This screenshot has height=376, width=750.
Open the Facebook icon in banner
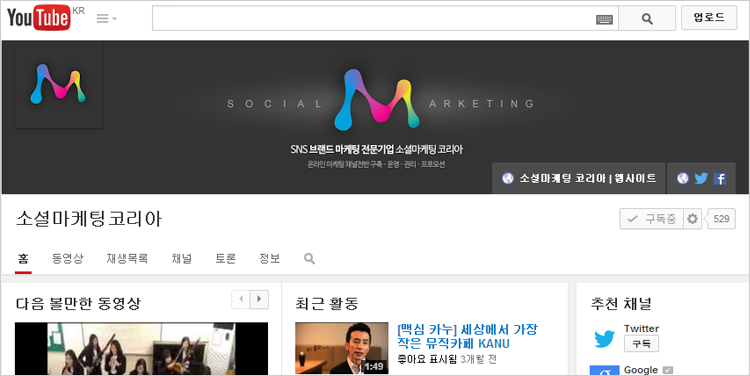719,178
